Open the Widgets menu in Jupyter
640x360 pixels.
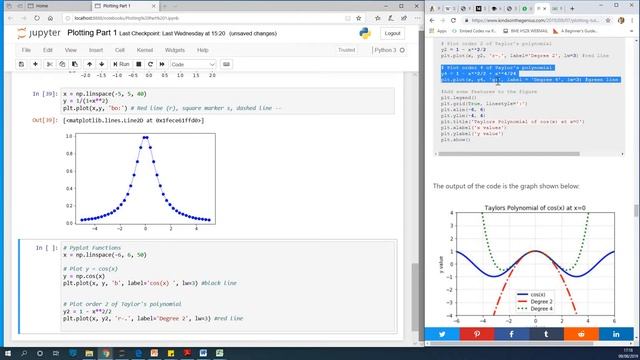pyautogui.click(x=175, y=50)
